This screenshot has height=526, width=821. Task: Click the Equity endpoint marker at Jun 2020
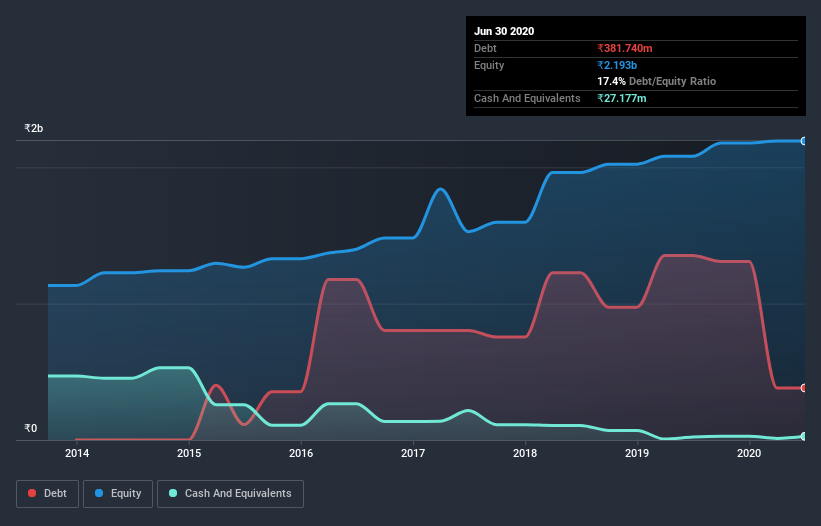point(804,141)
